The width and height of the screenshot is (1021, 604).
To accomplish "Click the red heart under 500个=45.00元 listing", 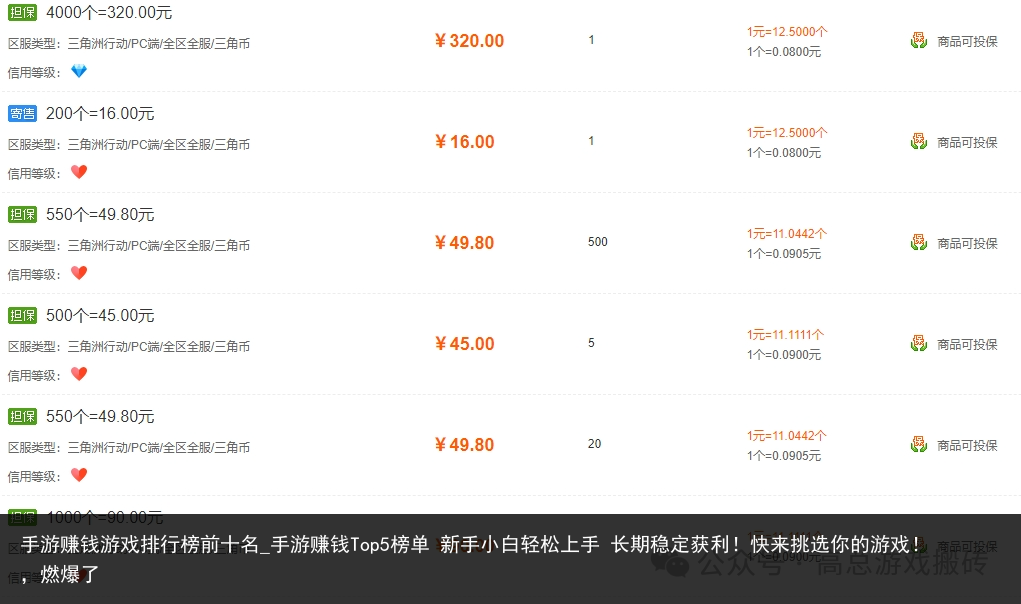I will pyautogui.click(x=79, y=374).
